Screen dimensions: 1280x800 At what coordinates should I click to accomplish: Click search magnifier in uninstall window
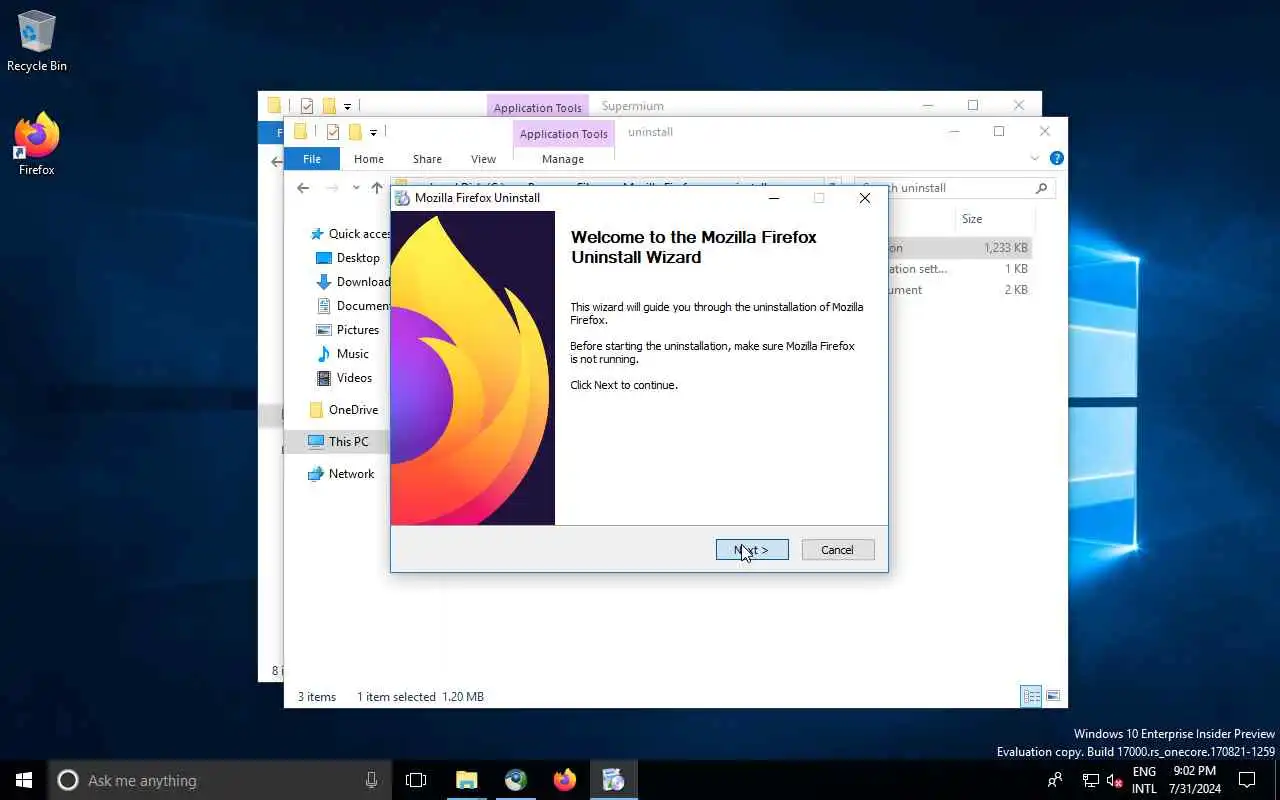coord(1041,188)
